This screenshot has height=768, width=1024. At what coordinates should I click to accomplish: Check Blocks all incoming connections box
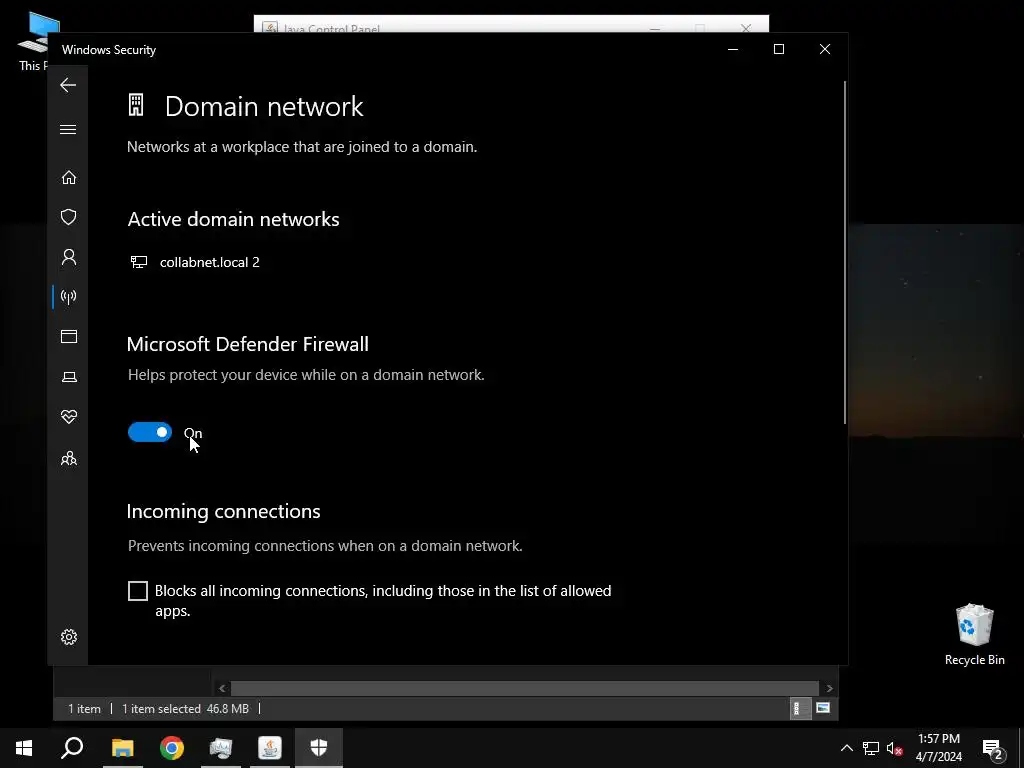[x=138, y=591]
